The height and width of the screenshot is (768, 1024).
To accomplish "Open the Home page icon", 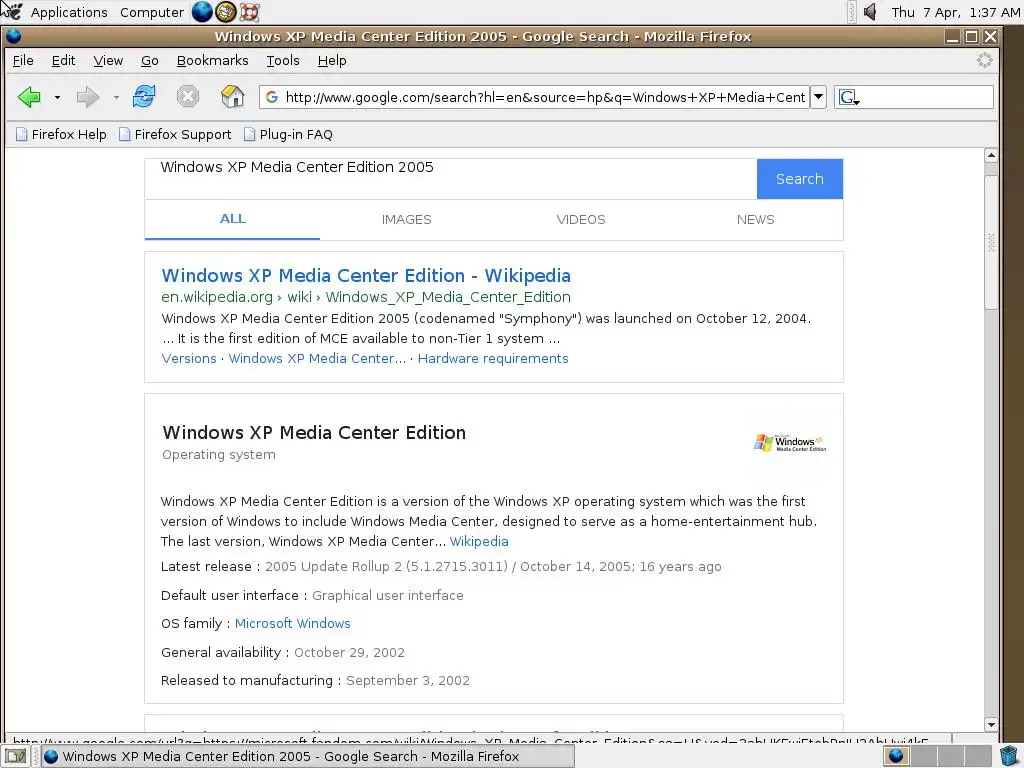I will point(232,97).
